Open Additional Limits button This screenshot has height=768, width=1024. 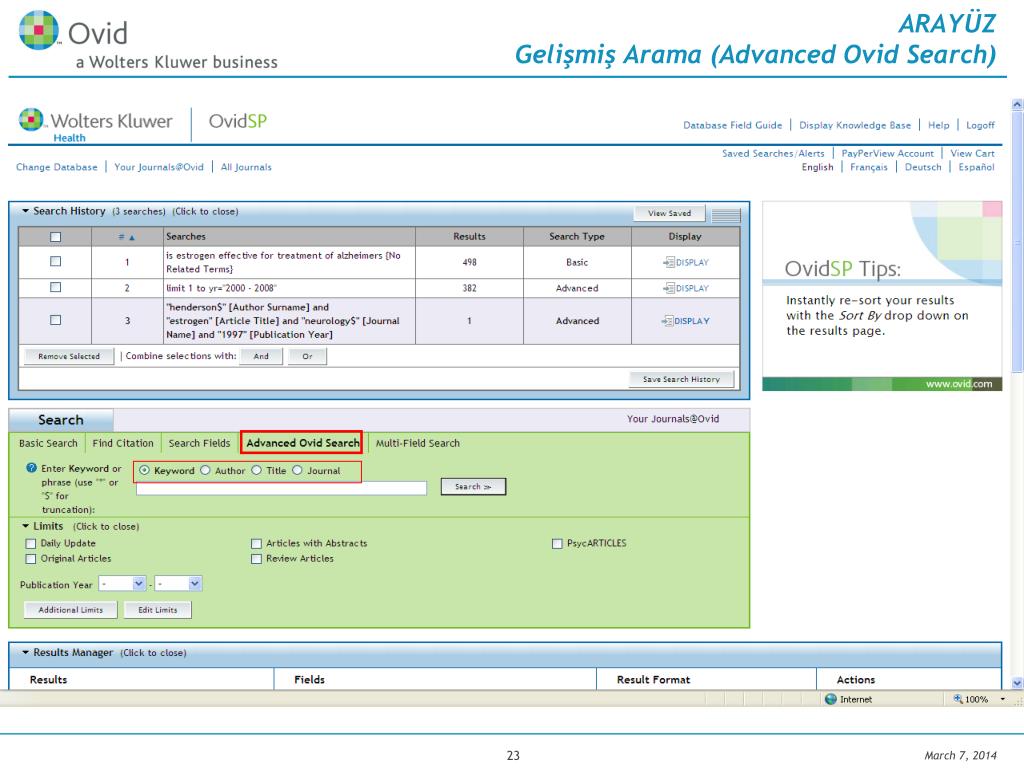click(x=71, y=610)
